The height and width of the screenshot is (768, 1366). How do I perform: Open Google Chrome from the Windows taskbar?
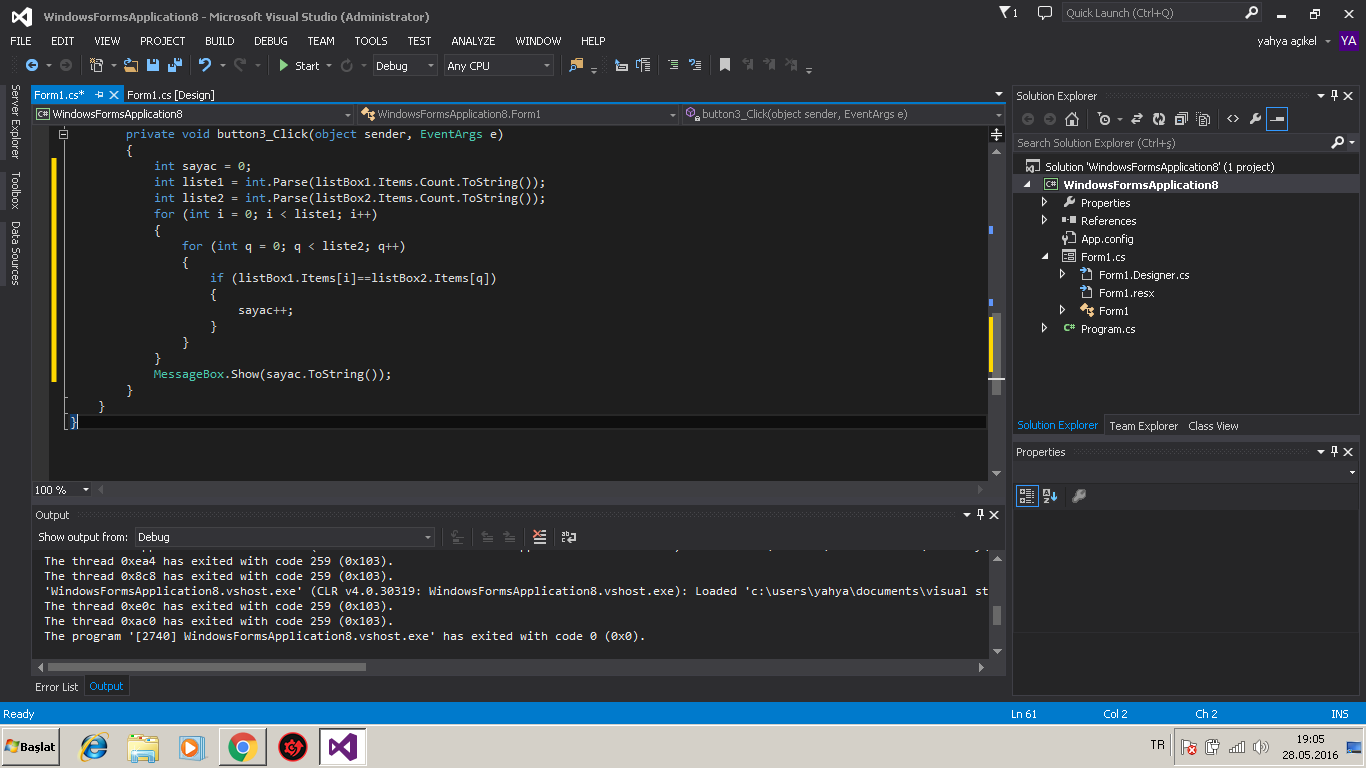coord(242,746)
